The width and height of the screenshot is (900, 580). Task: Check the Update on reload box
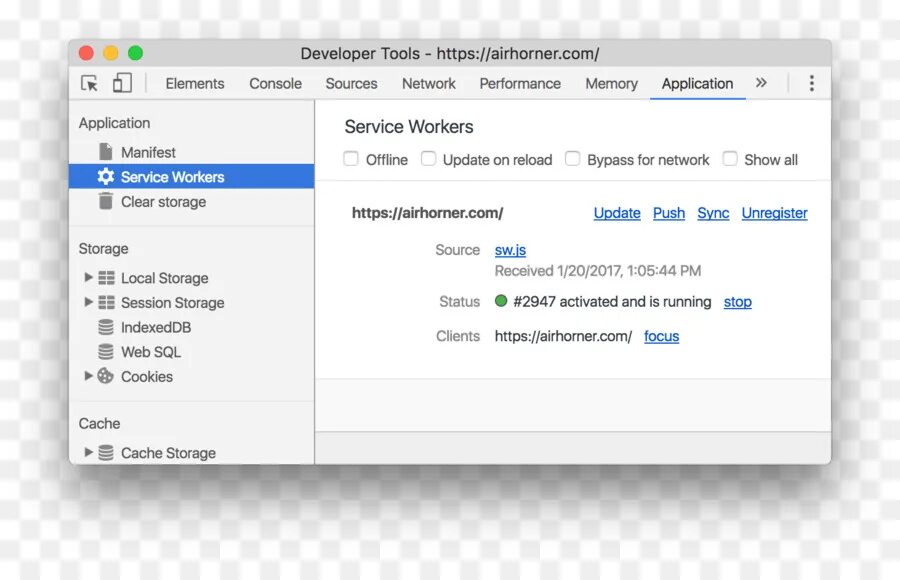pyautogui.click(x=428, y=158)
